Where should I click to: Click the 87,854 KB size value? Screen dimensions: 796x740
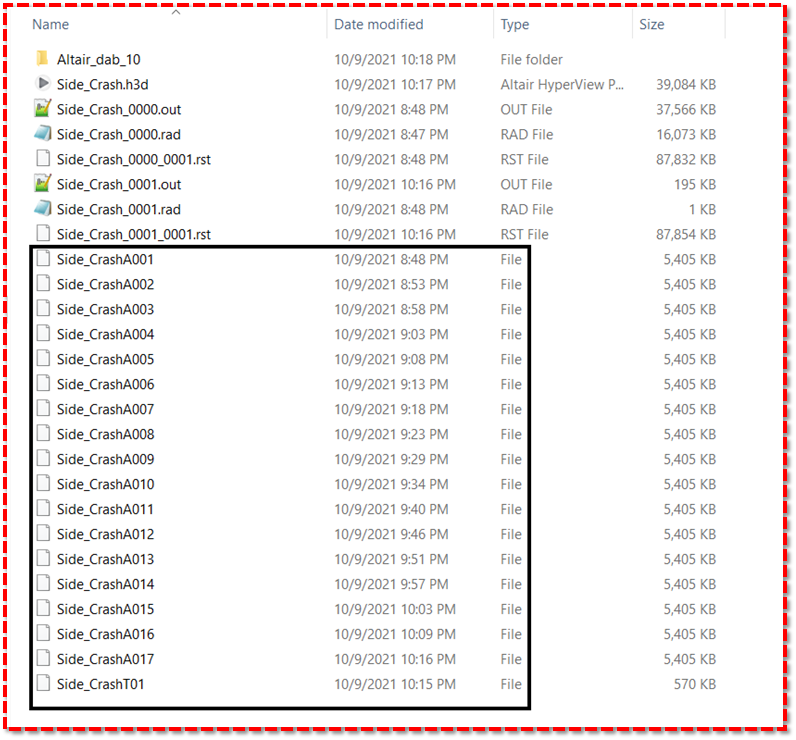tap(685, 234)
